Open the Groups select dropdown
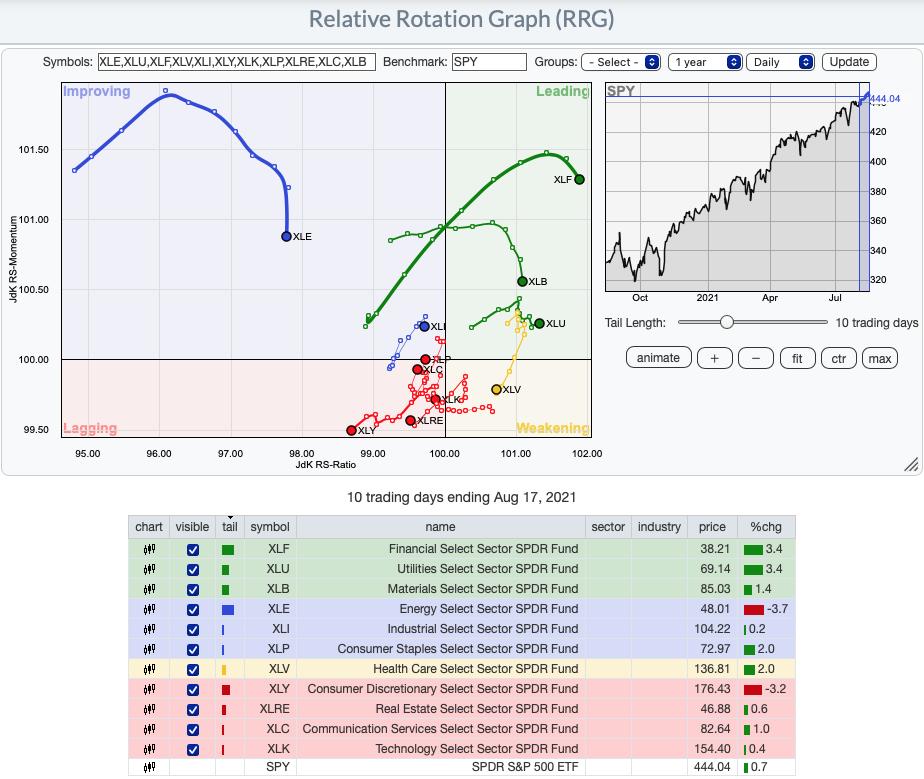The width and height of the screenshot is (924, 779). click(621, 62)
